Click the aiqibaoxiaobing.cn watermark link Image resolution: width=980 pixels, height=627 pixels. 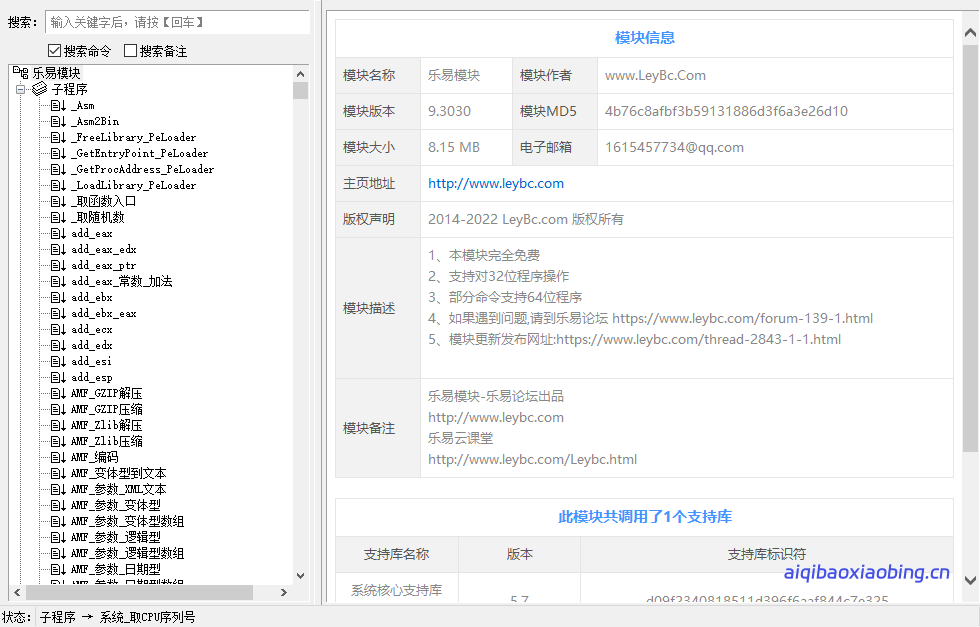(869, 573)
